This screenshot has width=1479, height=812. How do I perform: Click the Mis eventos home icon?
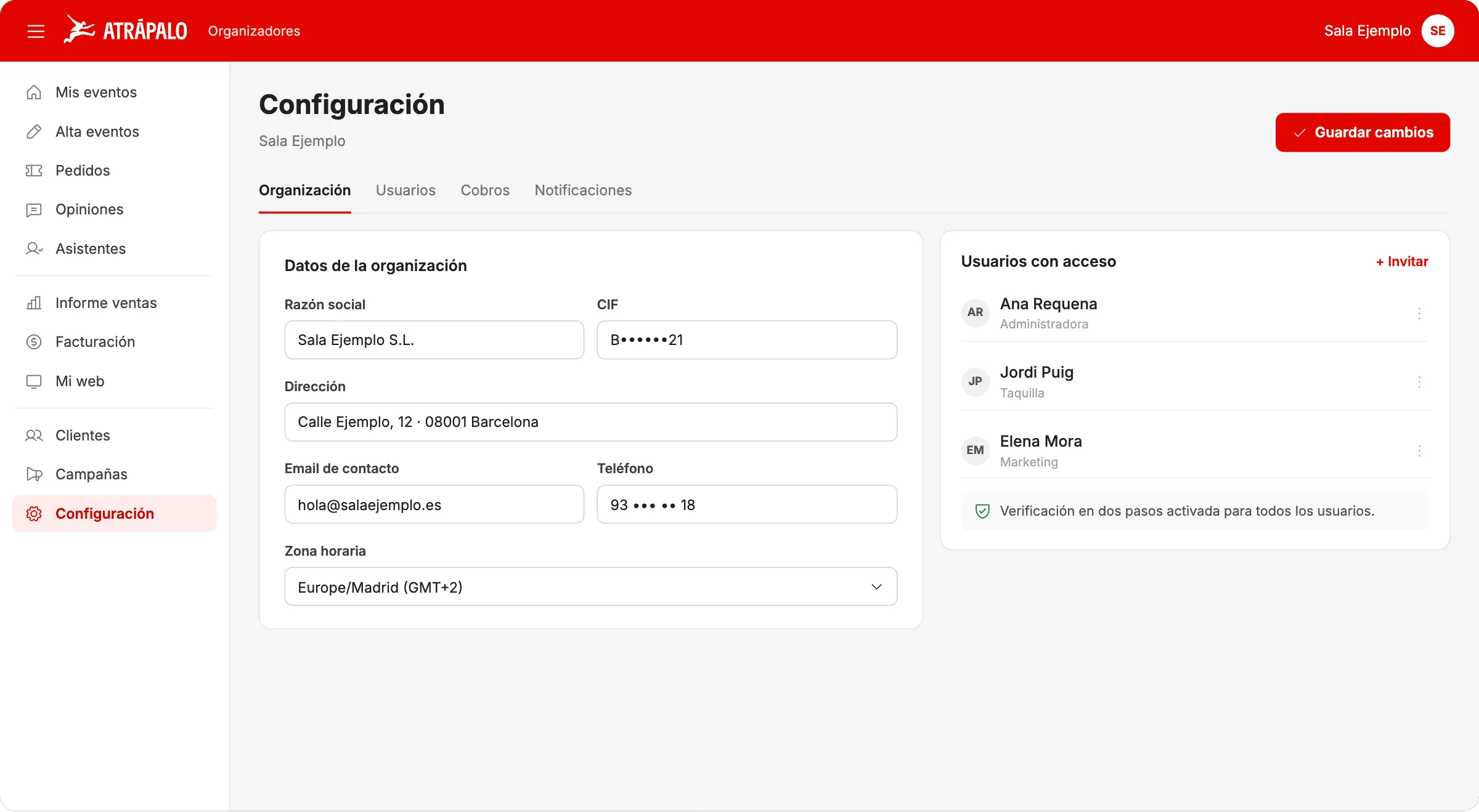point(34,92)
